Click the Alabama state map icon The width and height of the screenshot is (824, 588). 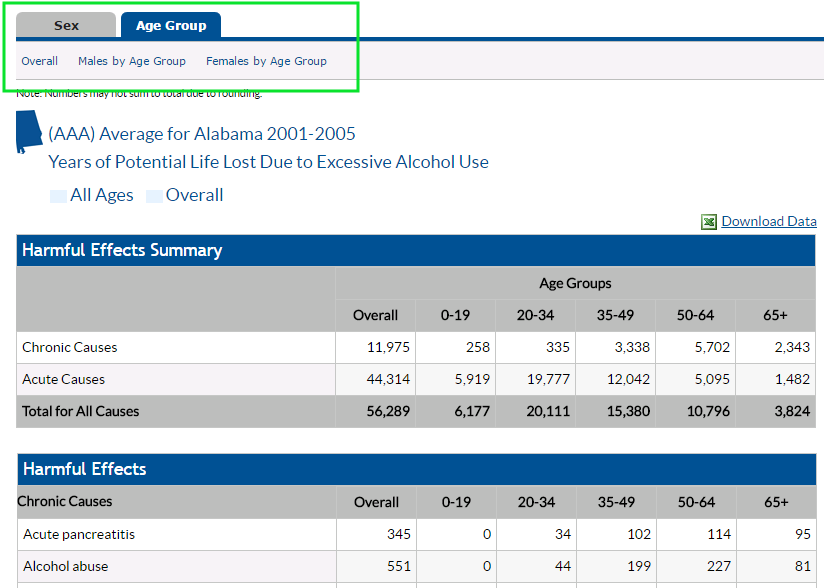[28, 131]
